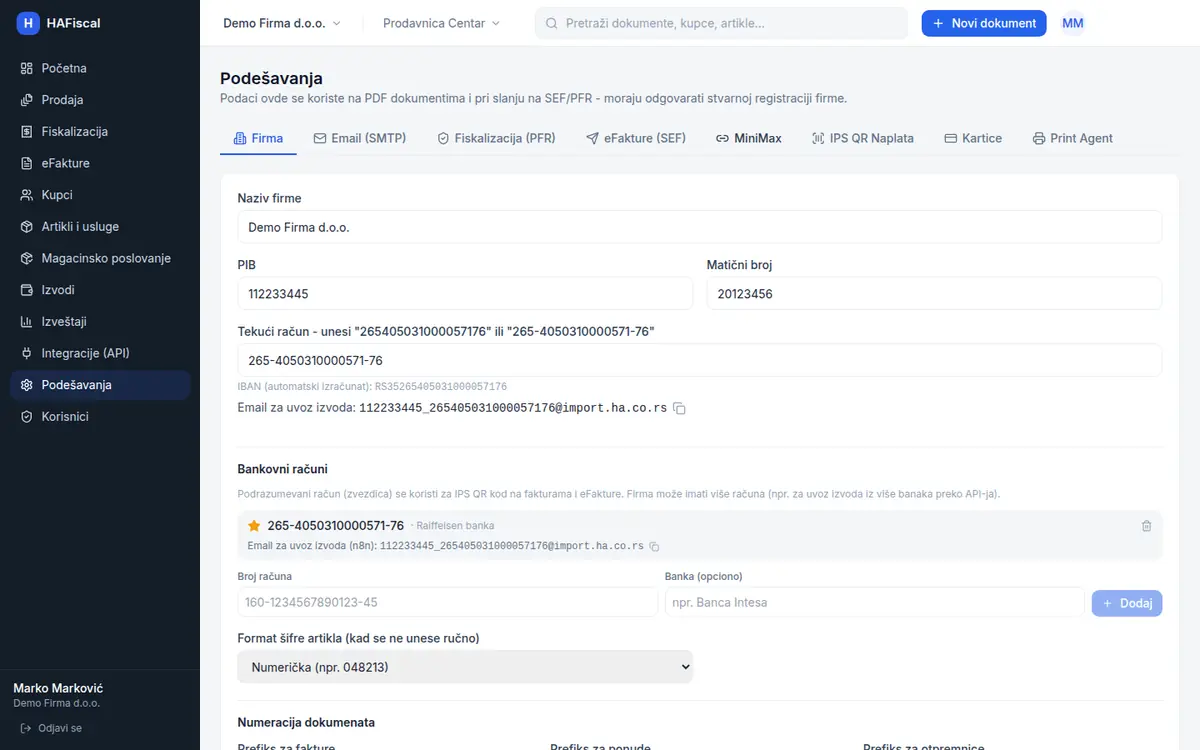The width and height of the screenshot is (1200, 750).
Task: Click the Marko Marković user name
Action: [x=58, y=688]
